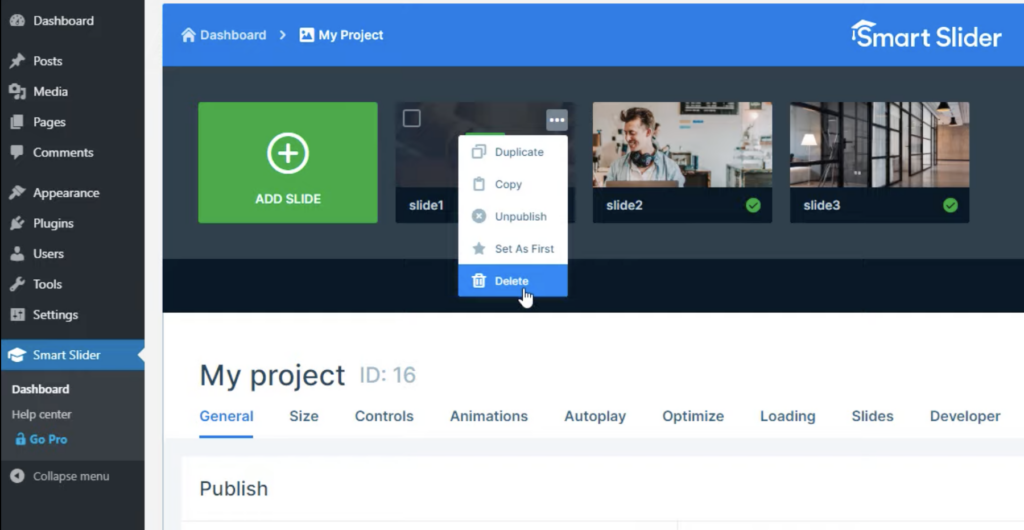Switch to the Autoplay tab

tap(595, 416)
